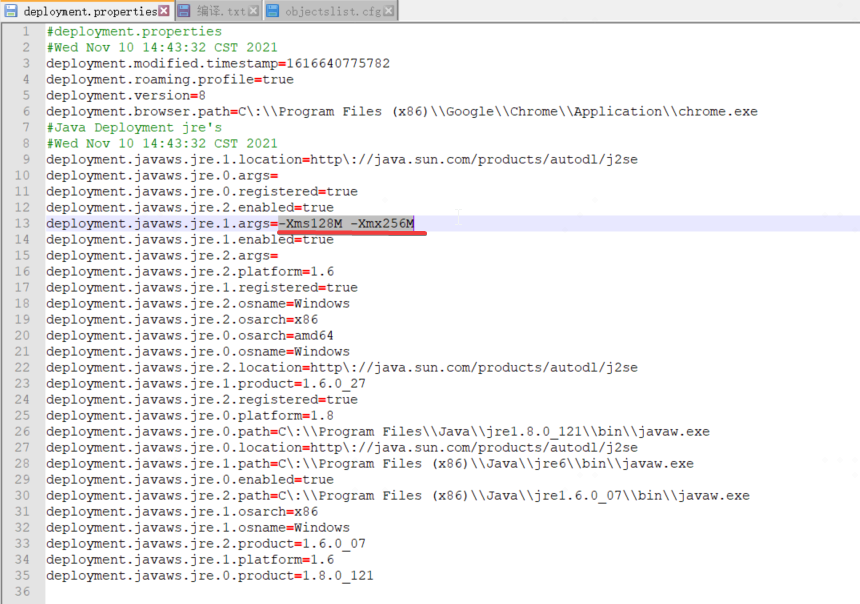This screenshot has height=604, width=860.
Task: Click the file icon on deployment.properties tab
Action: 13,11
